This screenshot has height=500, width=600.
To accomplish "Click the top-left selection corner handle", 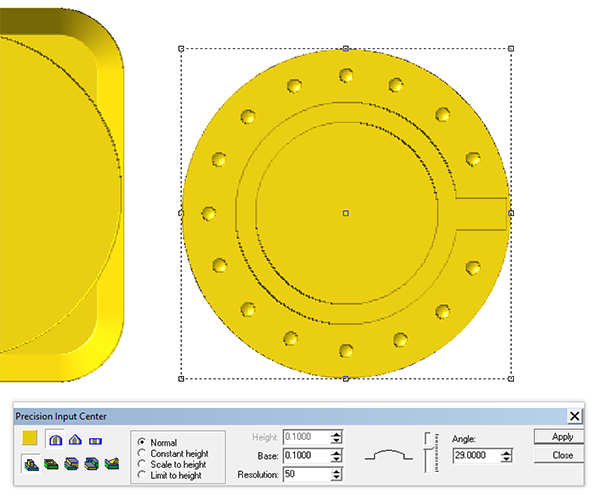I will (181, 49).
